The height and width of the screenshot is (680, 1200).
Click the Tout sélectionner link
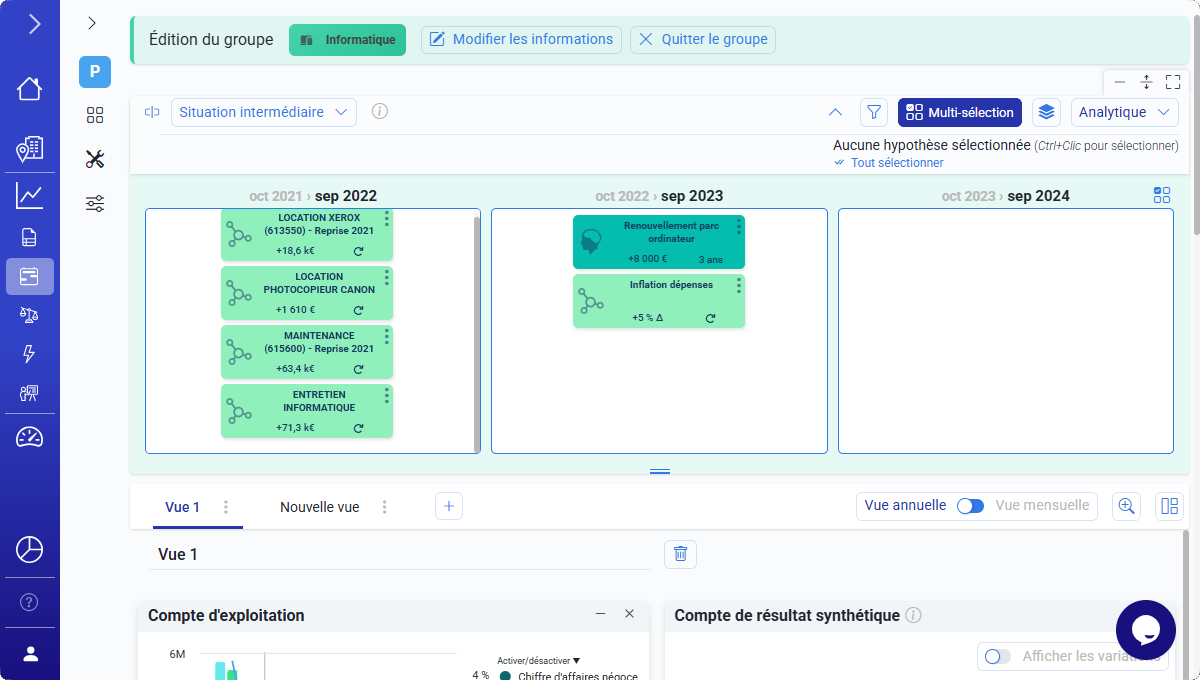pyautogui.click(x=896, y=163)
